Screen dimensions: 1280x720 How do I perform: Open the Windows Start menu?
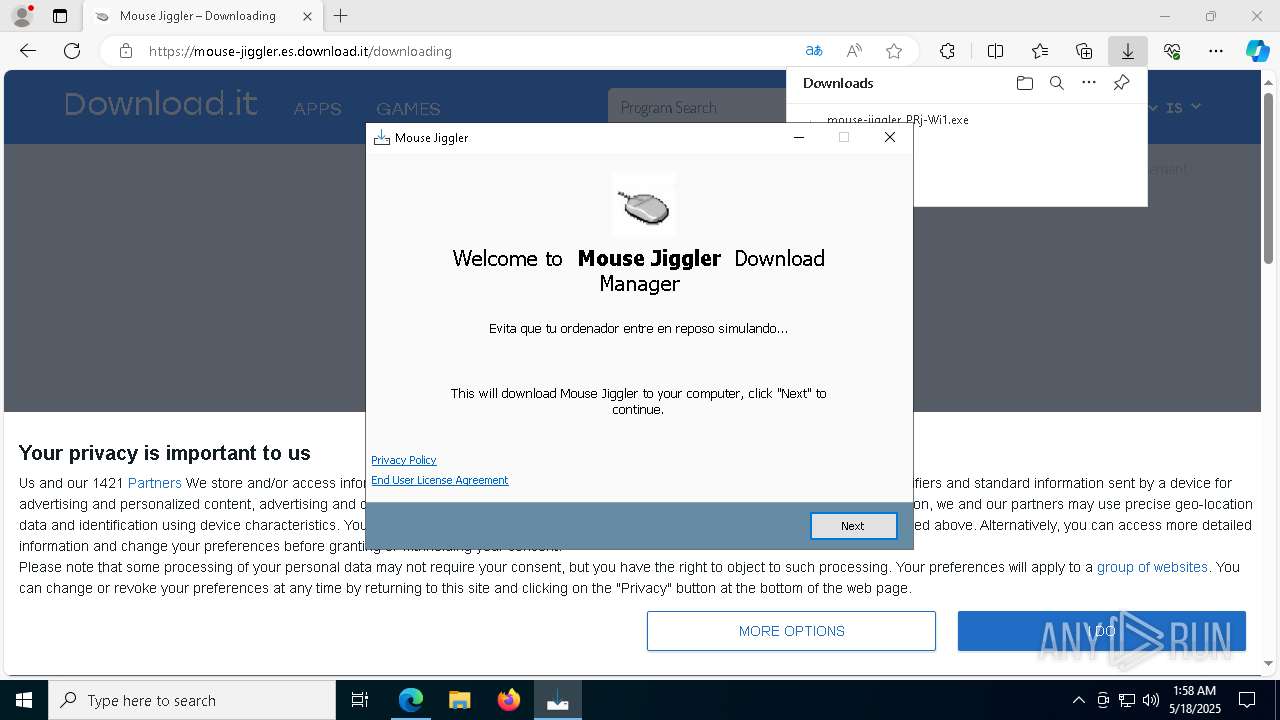tap(24, 700)
